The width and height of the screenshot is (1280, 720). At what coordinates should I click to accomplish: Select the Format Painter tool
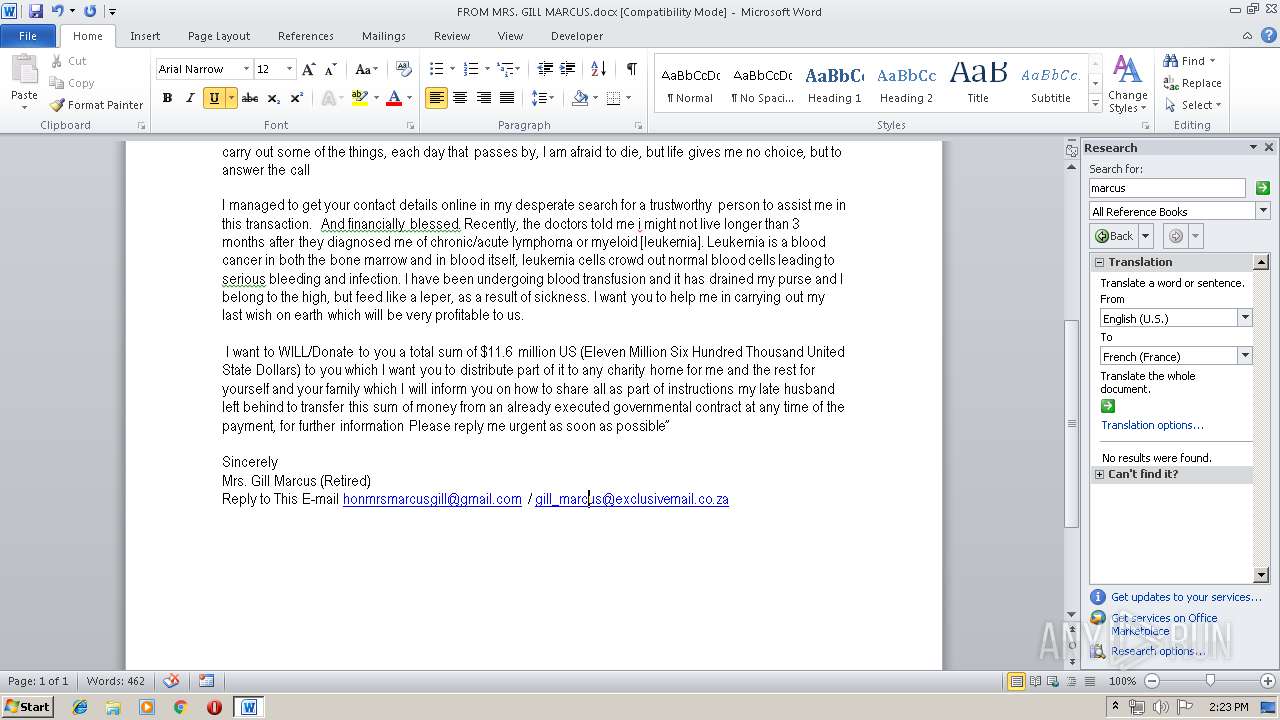point(97,105)
